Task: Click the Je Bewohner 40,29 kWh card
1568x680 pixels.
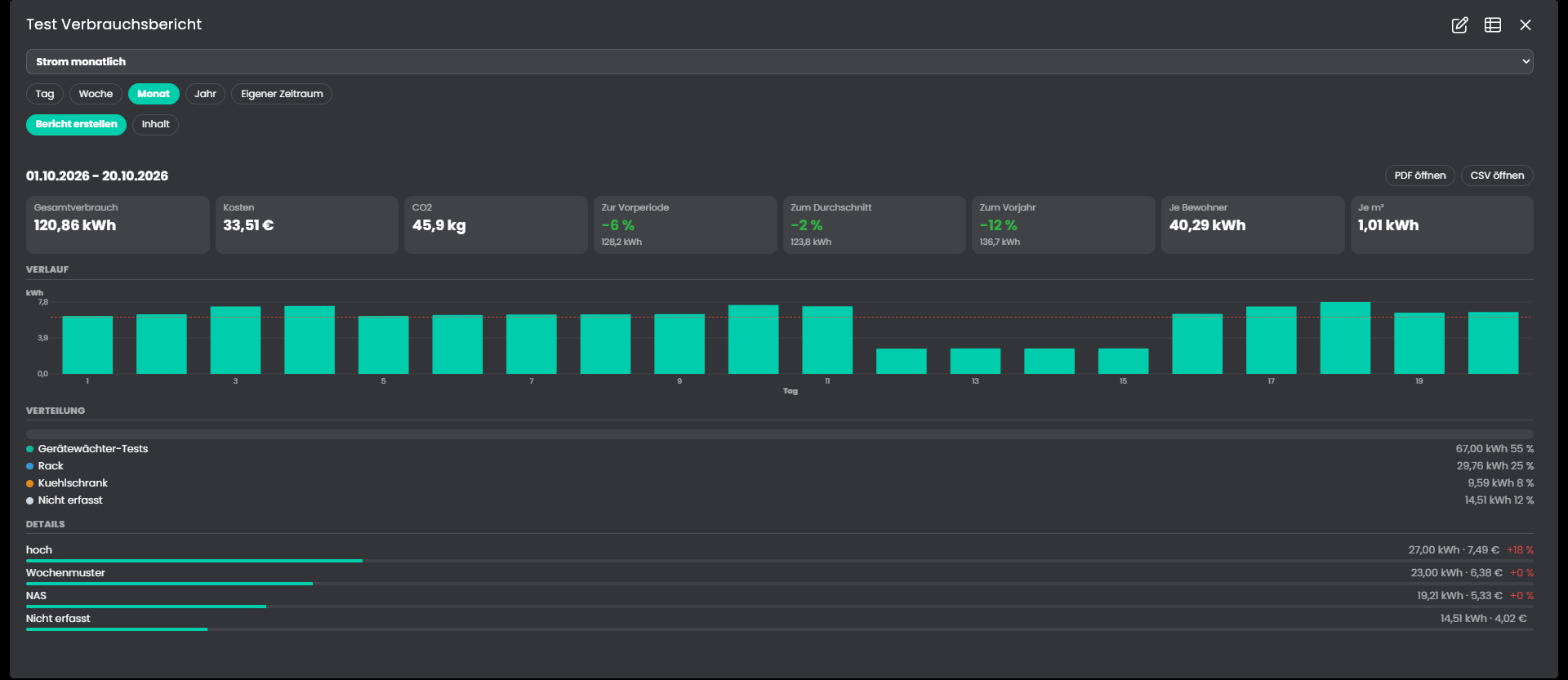Action: 1253,225
